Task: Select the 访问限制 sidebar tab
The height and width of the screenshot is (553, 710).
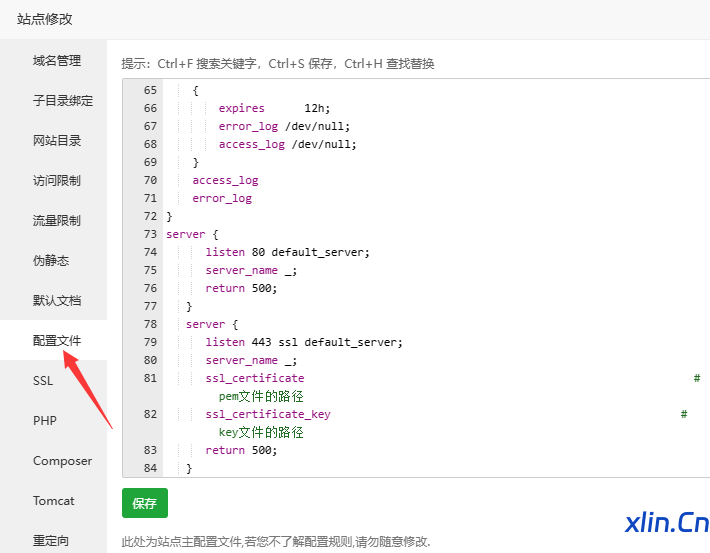Action: [x=56, y=181]
